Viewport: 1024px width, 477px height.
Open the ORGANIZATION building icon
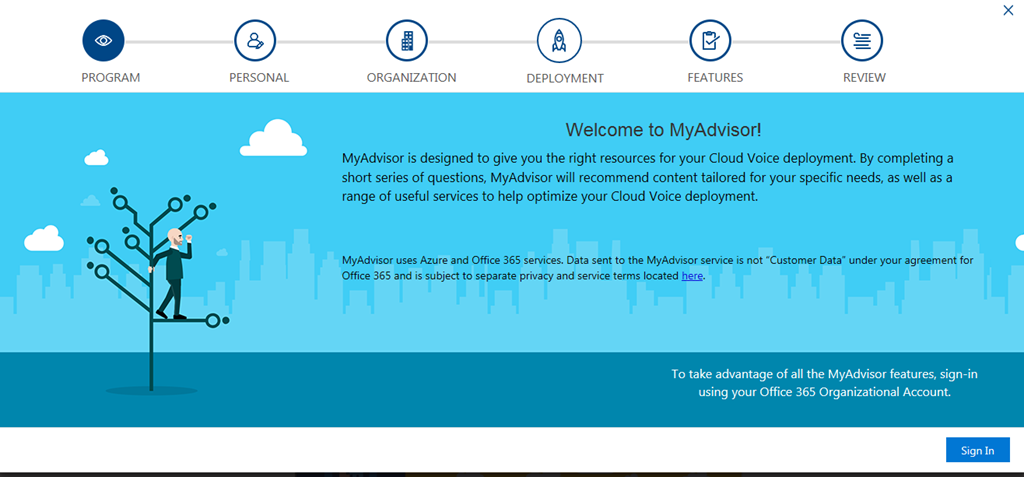pos(407,41)
